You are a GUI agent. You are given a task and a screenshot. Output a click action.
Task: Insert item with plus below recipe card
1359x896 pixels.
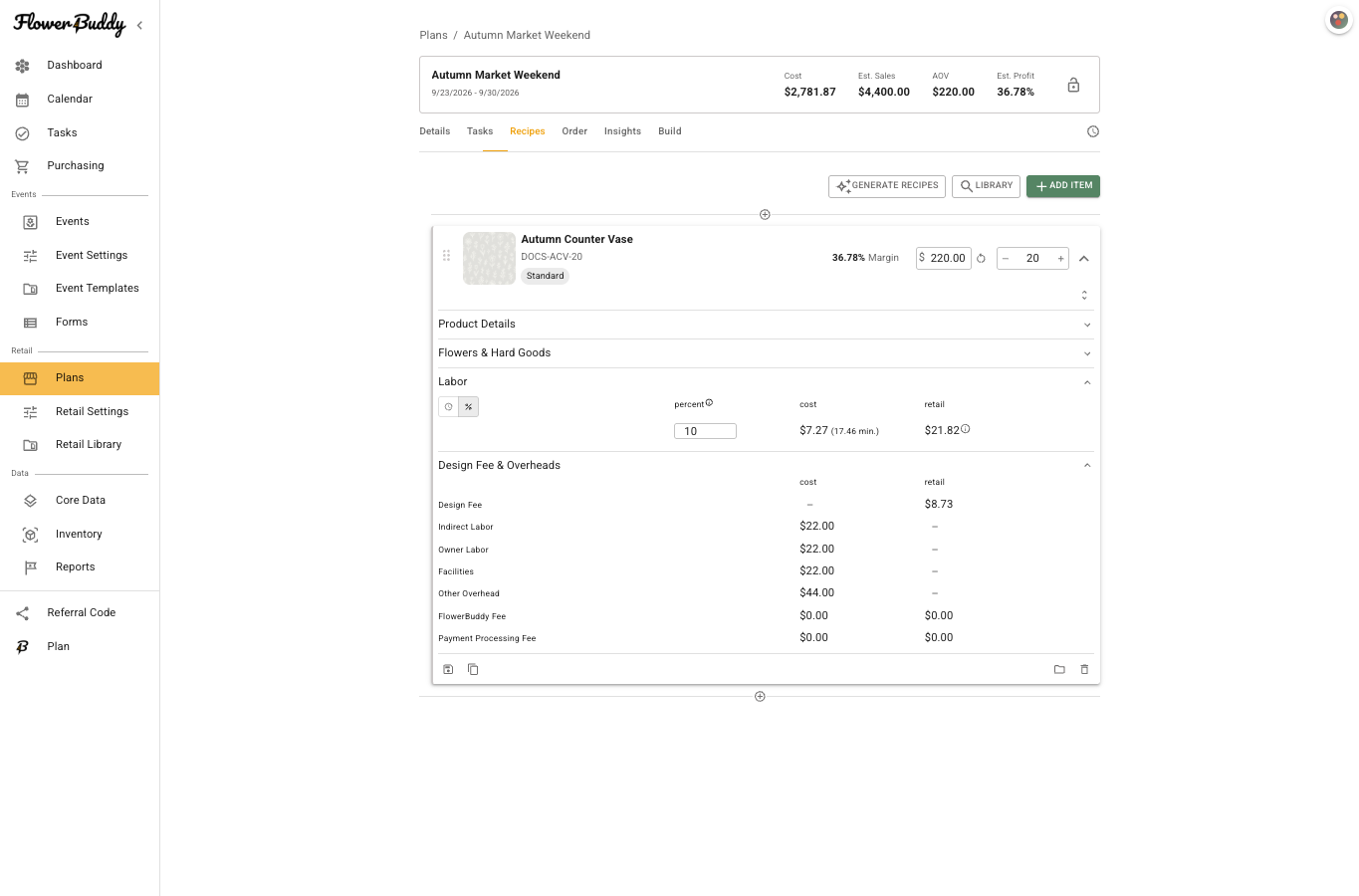tap(760, 696)
